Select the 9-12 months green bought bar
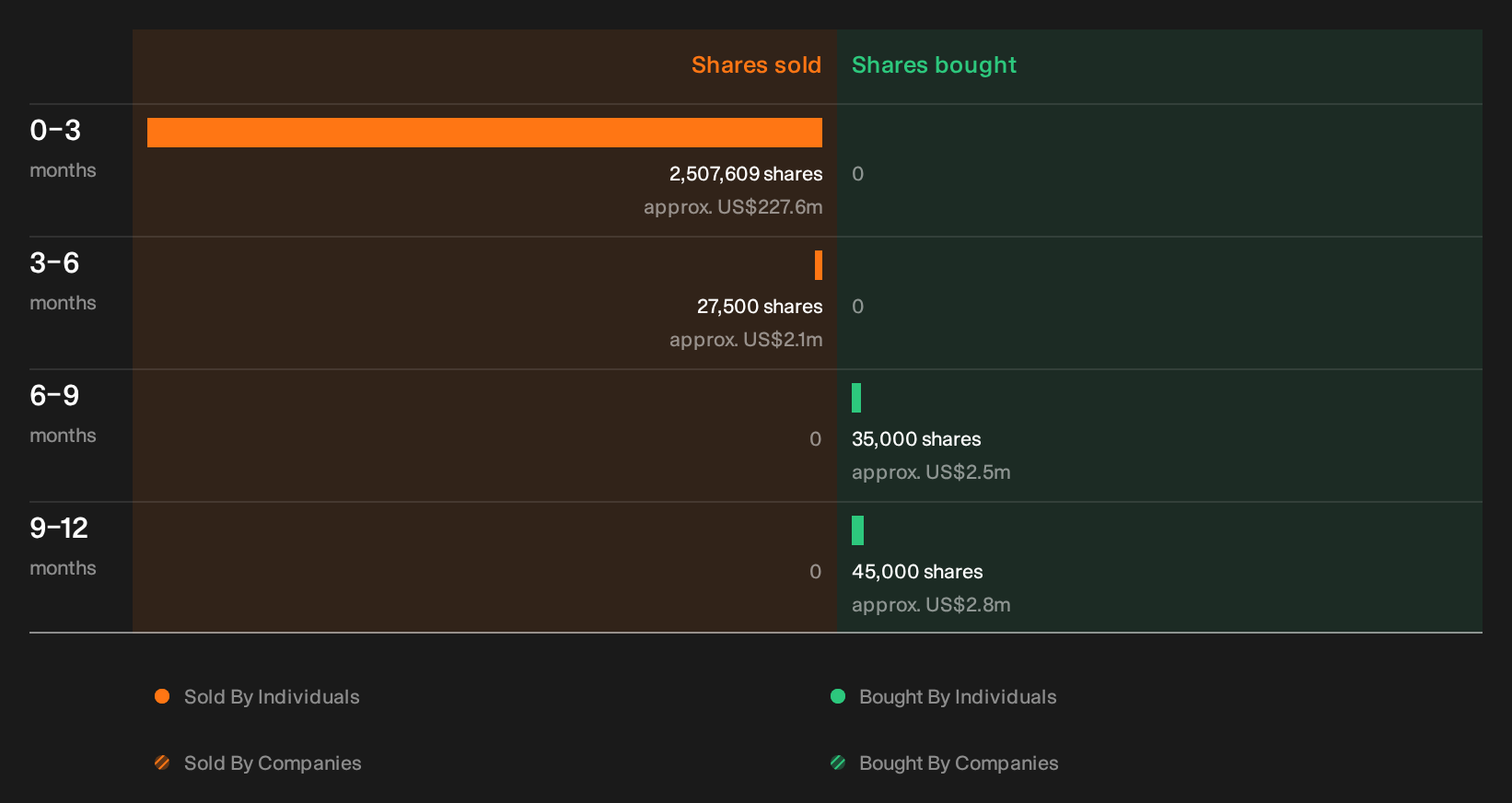 857,530
